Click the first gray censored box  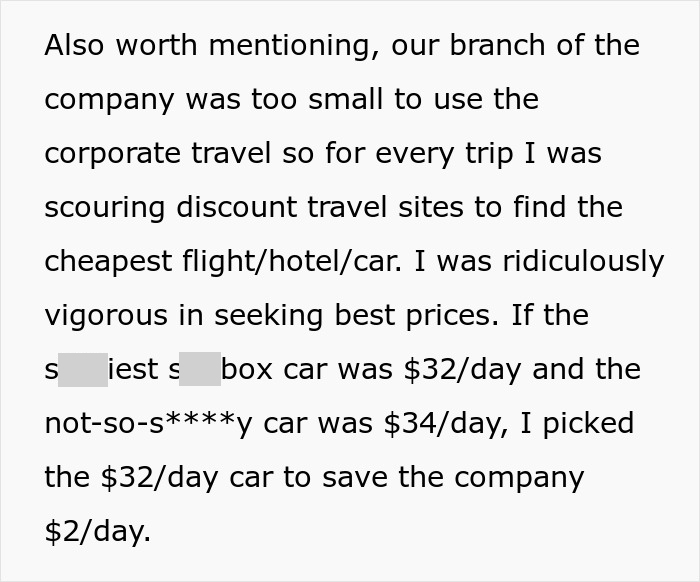[x=83, y=369]
